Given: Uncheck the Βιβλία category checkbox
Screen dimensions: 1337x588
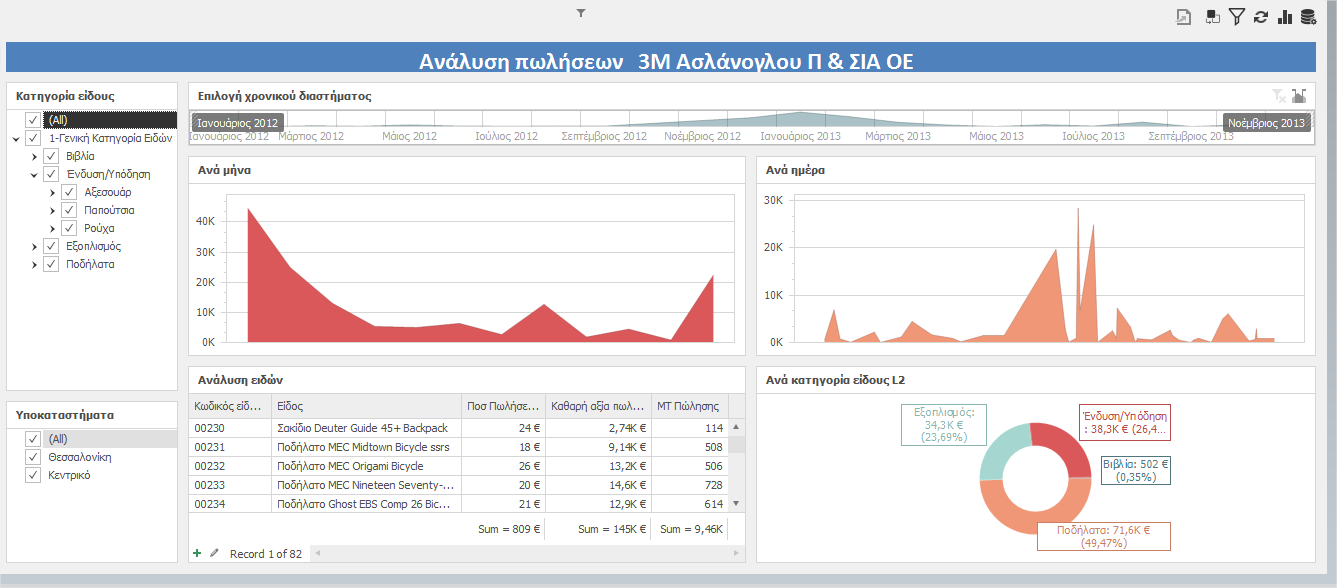Looking at the screenshot, I should coord(51,156).
